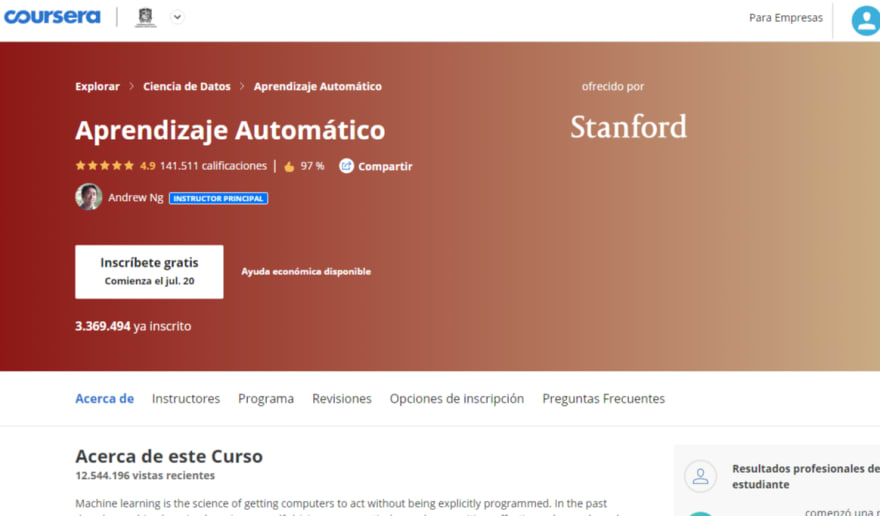
Task: Click the Stanford logo
Action: pos(629,127)
